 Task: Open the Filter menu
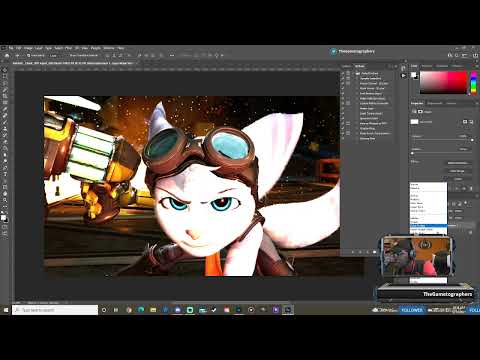[68, 48]
